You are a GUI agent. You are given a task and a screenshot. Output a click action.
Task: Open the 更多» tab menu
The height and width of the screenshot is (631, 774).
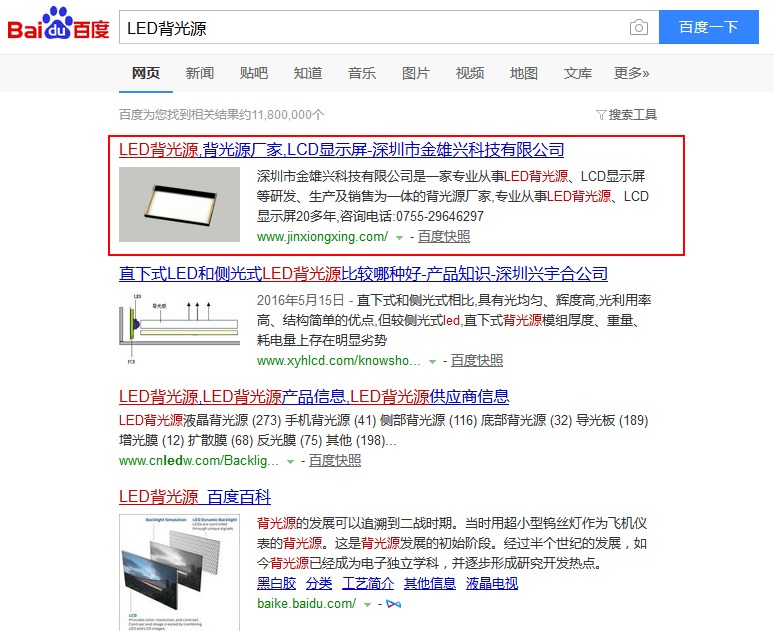[x=631, y=74]
